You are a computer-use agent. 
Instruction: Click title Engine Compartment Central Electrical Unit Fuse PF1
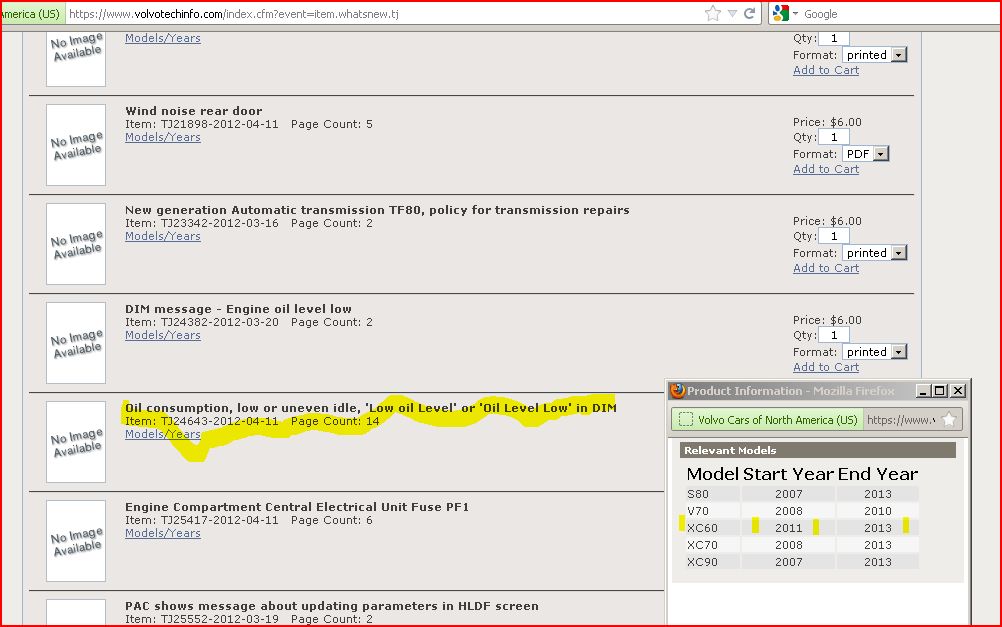[x=297, y=507]
